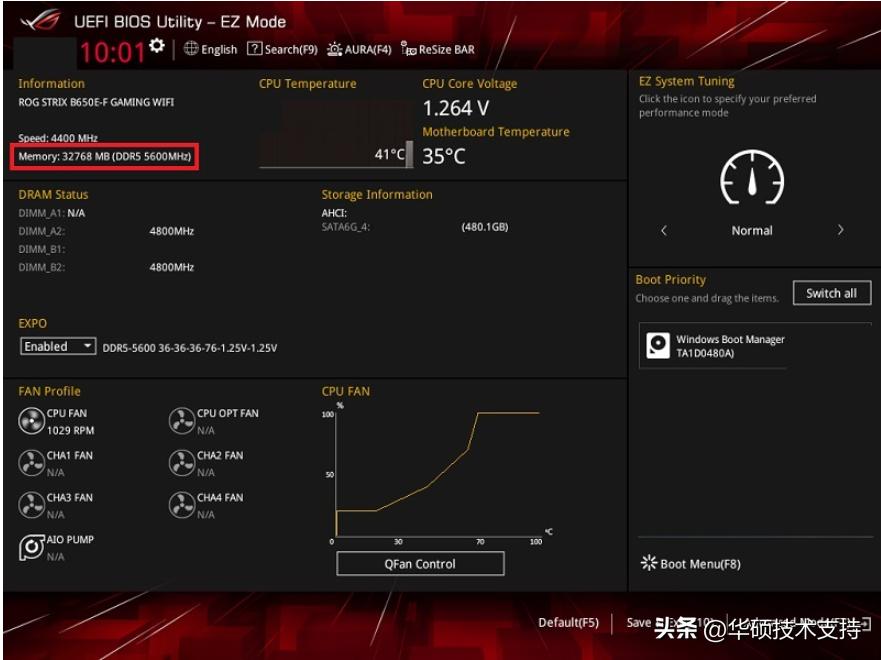Click the Search question mark icon
881x660 pixels.
click(x=255, y=49)
